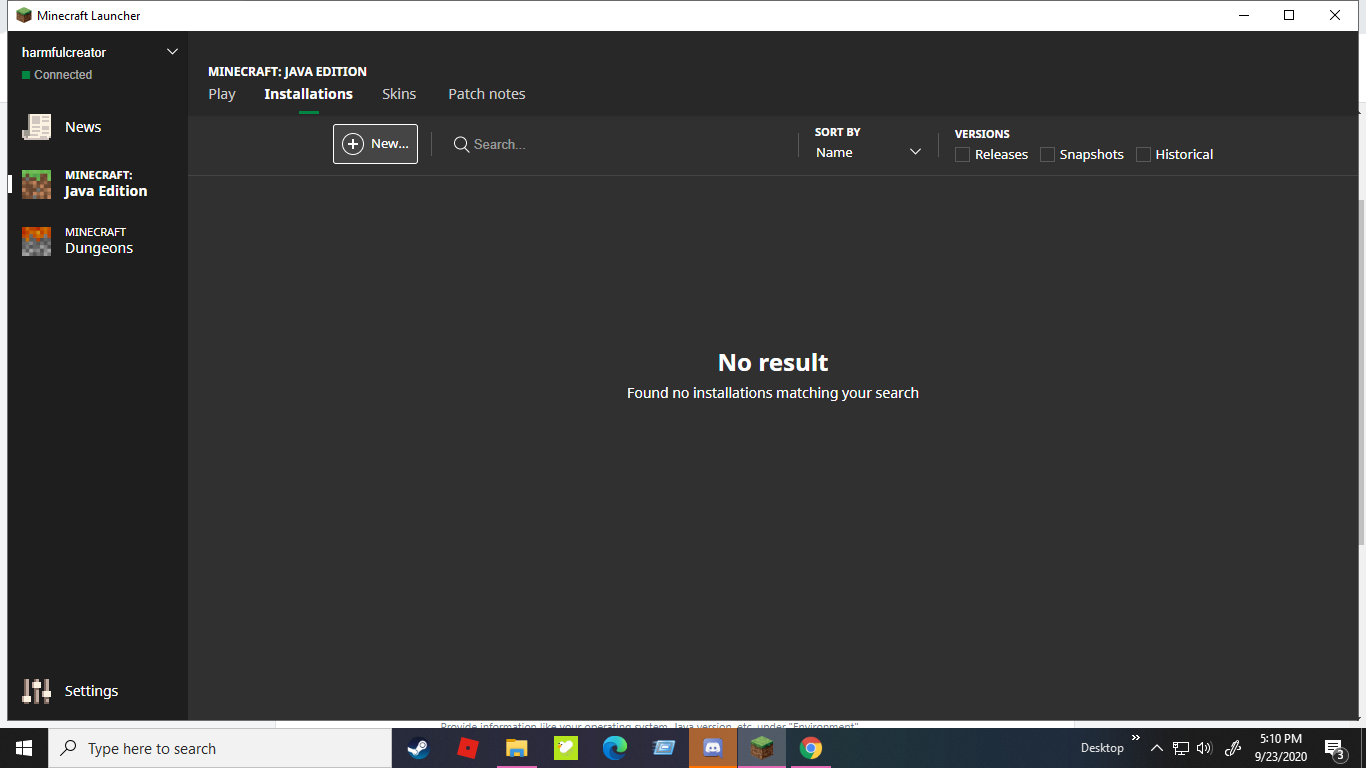Screen dimensions: 1366x768
Task: Open Windows Ink Workspace pen icon
Action: [1233, 748]
